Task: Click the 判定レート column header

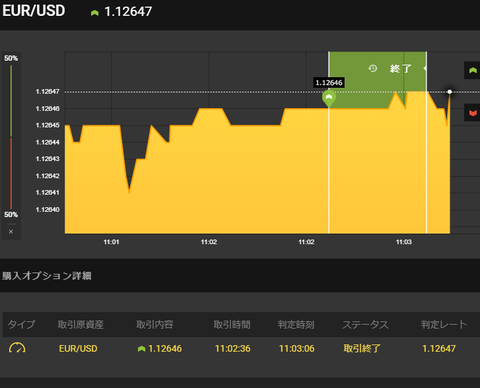Action: [444, 324]
